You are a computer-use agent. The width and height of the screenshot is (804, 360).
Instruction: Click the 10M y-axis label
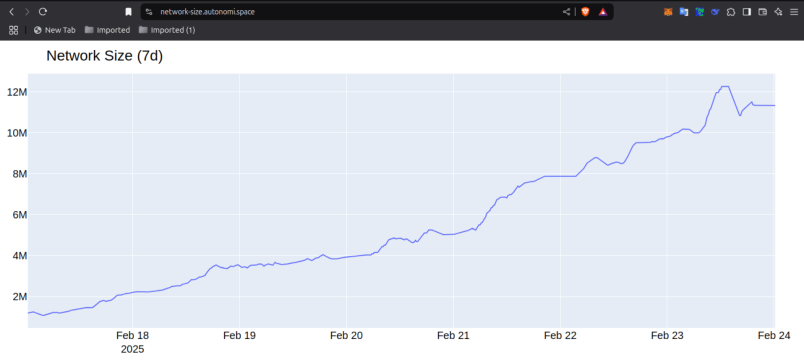tap(16, 133)
